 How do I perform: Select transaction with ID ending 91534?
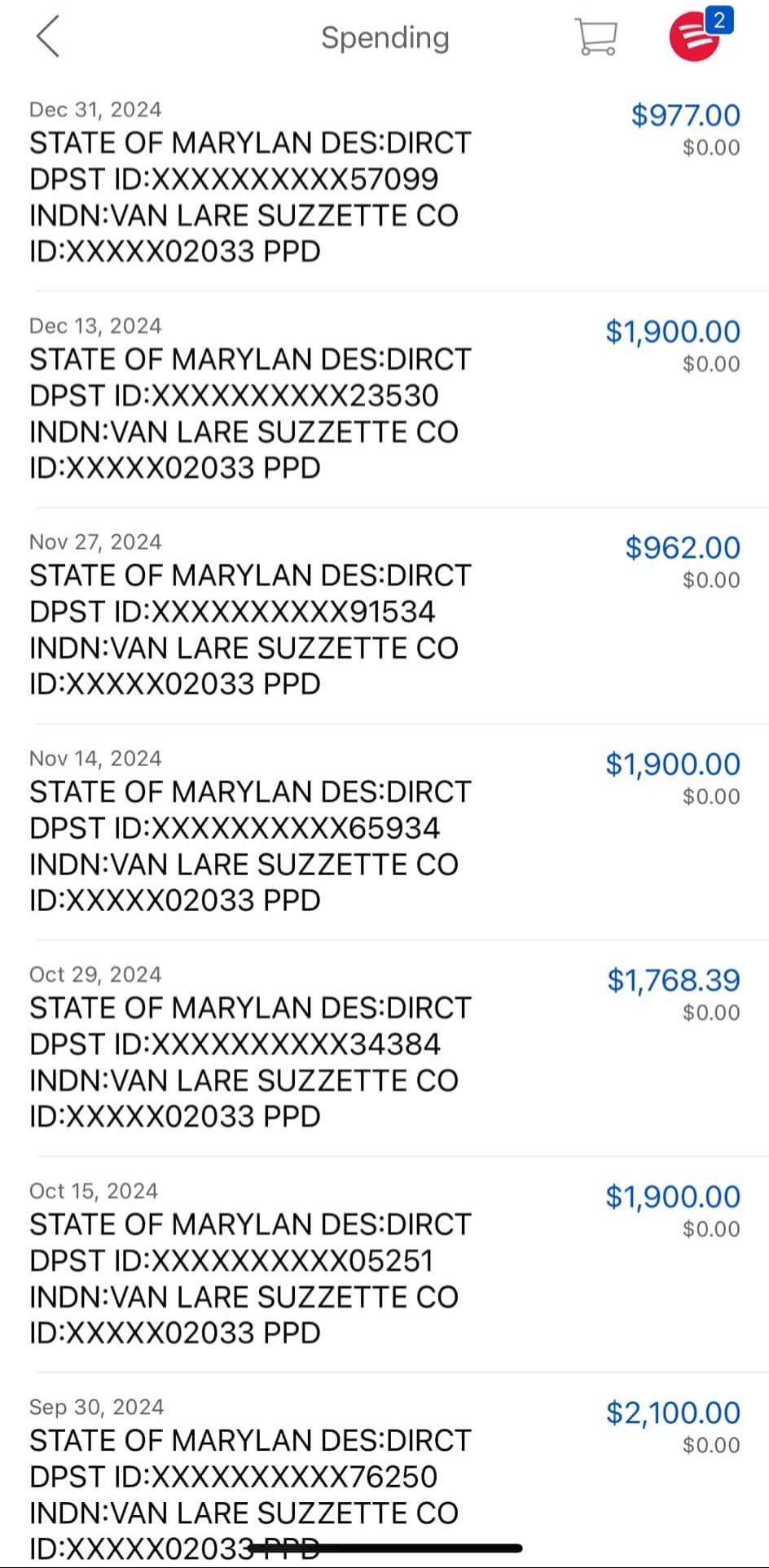pyautogui.click(x=232, y=612)
